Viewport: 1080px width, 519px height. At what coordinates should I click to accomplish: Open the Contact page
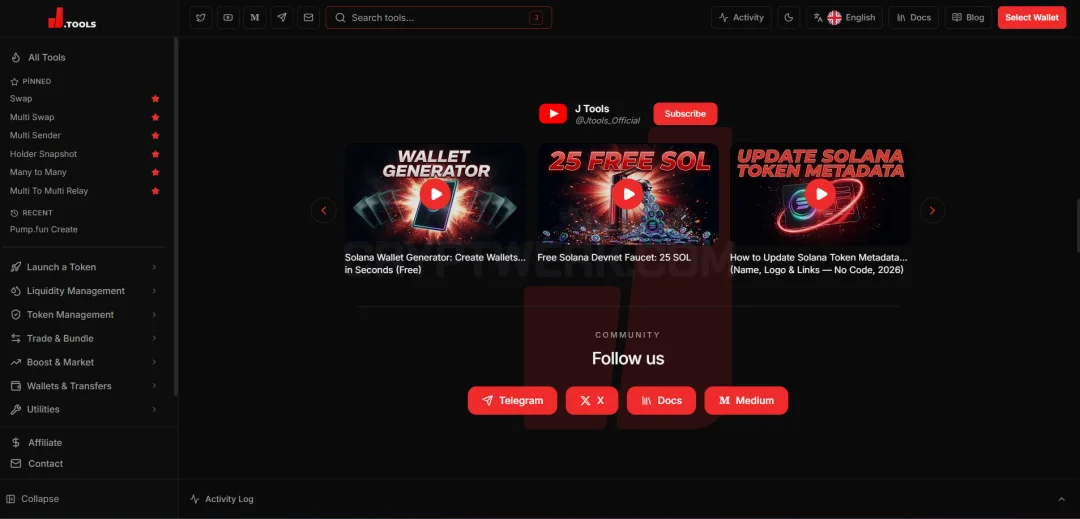point(45,464)
